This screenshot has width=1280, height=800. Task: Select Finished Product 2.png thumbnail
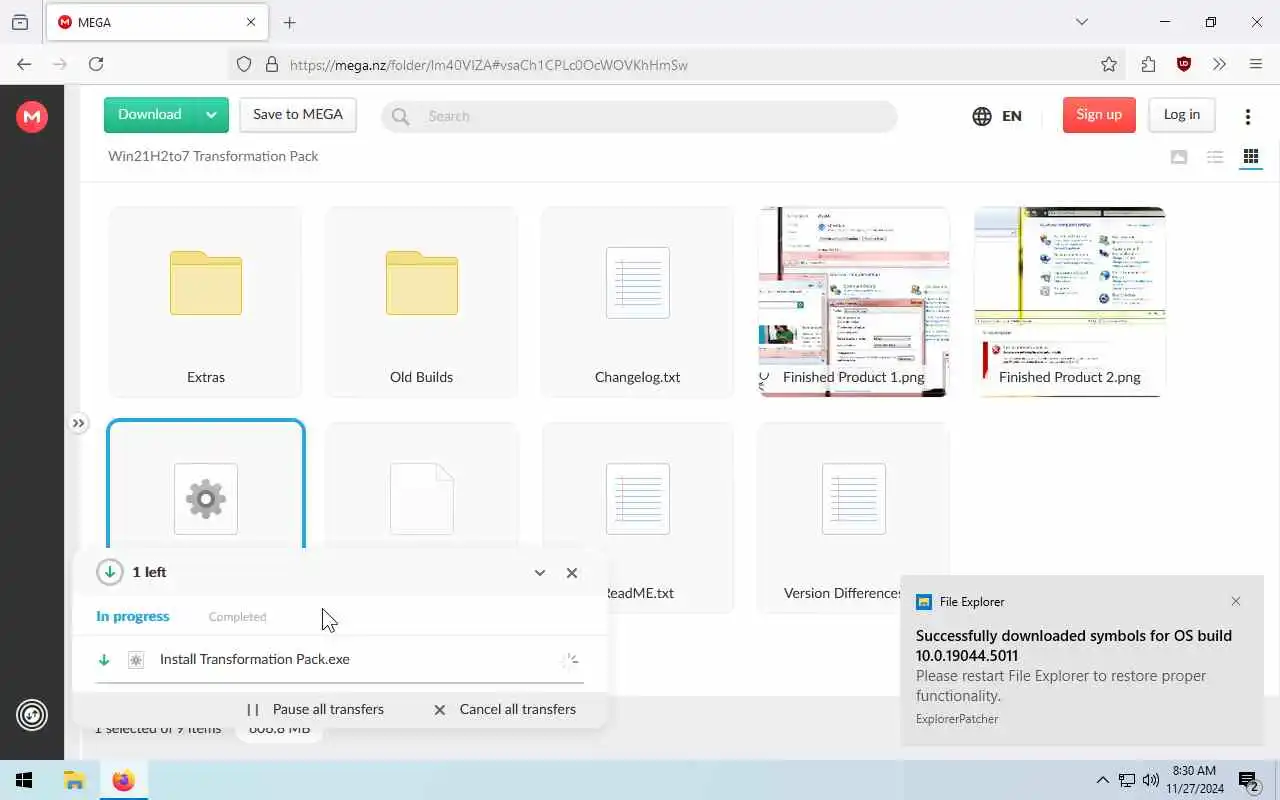1070,302
